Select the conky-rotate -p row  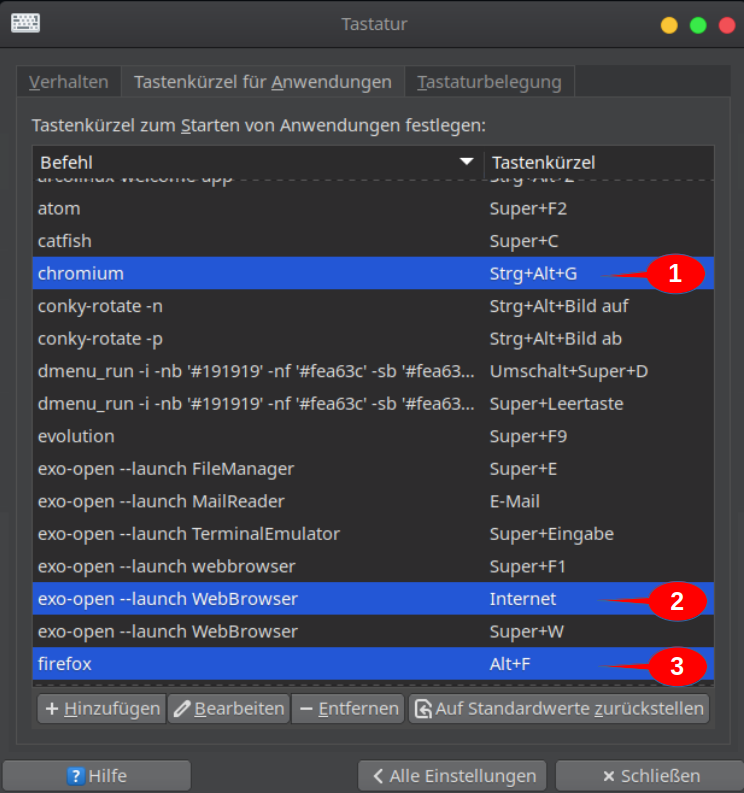point(373,338)
